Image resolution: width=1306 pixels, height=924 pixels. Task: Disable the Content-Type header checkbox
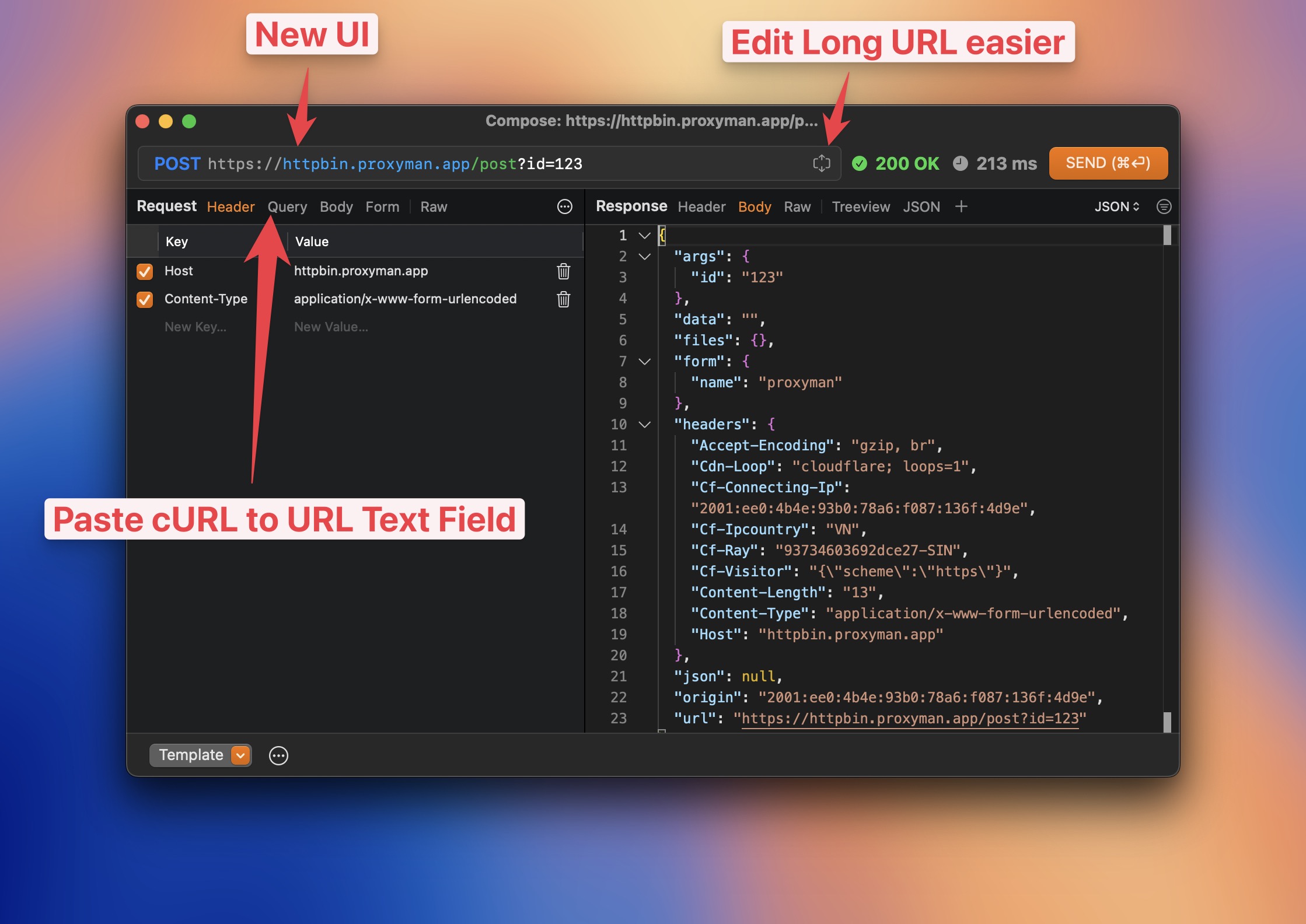pyautogui.click(x=145, y=299)
